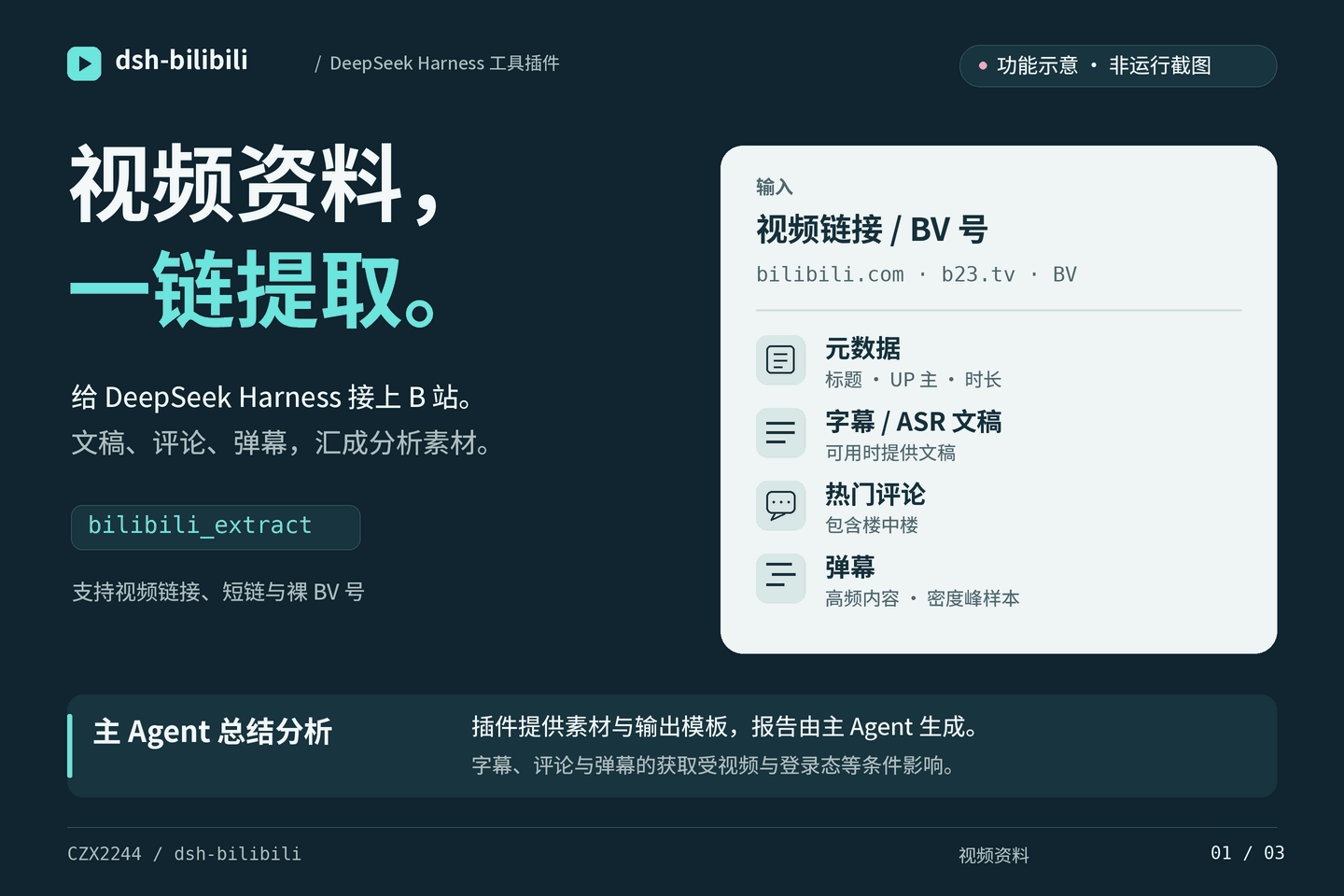Image resolution: width=1344 pixels, height=896 pixels.
Task: Click the text 支持视频链接、短链与裸 BV 号
Action: point(218,592)
